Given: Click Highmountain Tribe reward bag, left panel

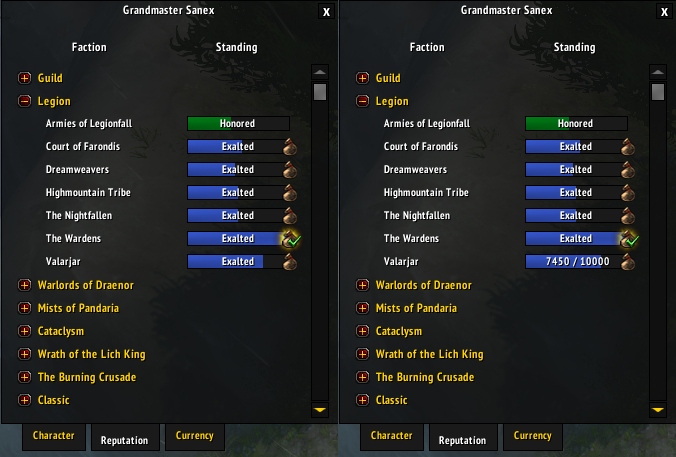Looking at the screenshot, I should (290, 193).
